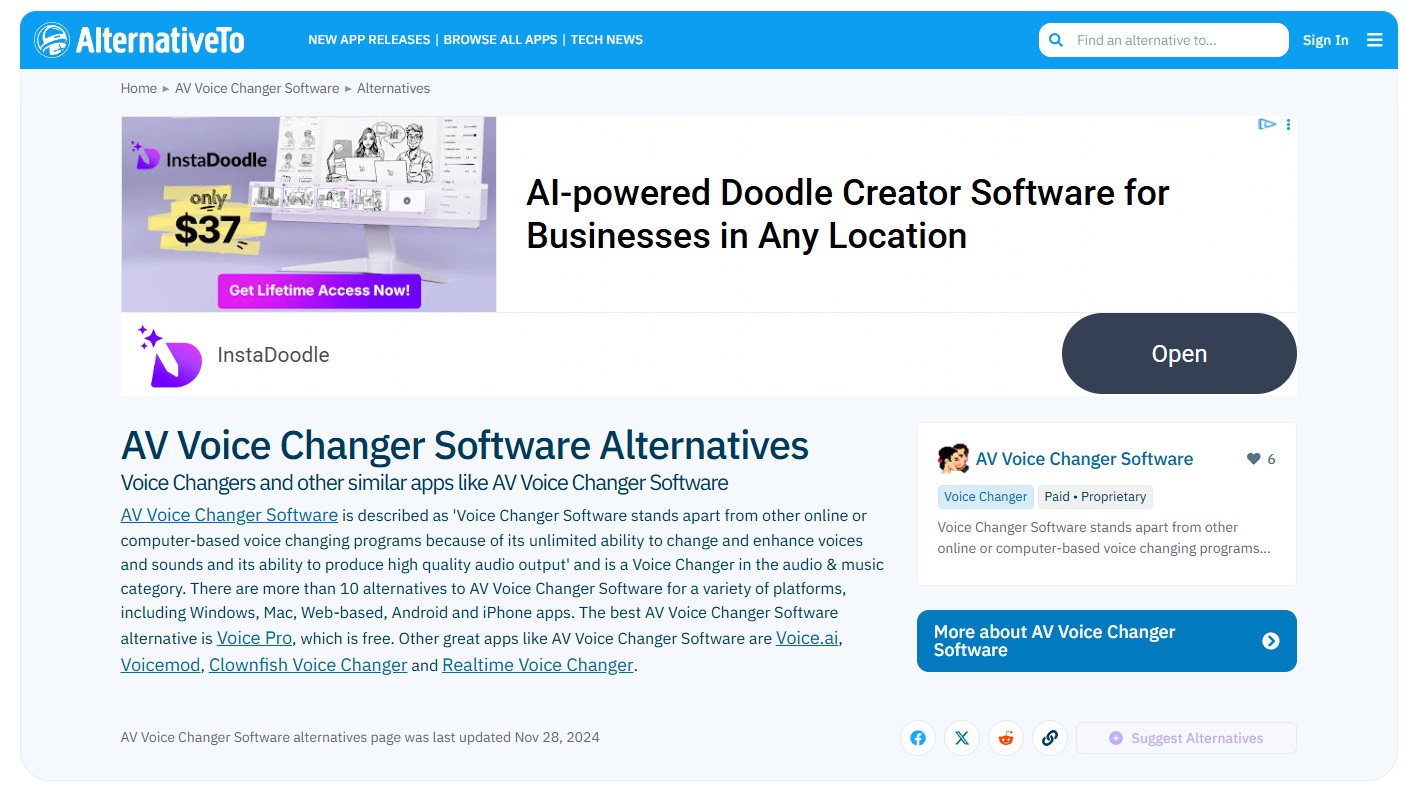Share page on Reddit

[1006, 738]
